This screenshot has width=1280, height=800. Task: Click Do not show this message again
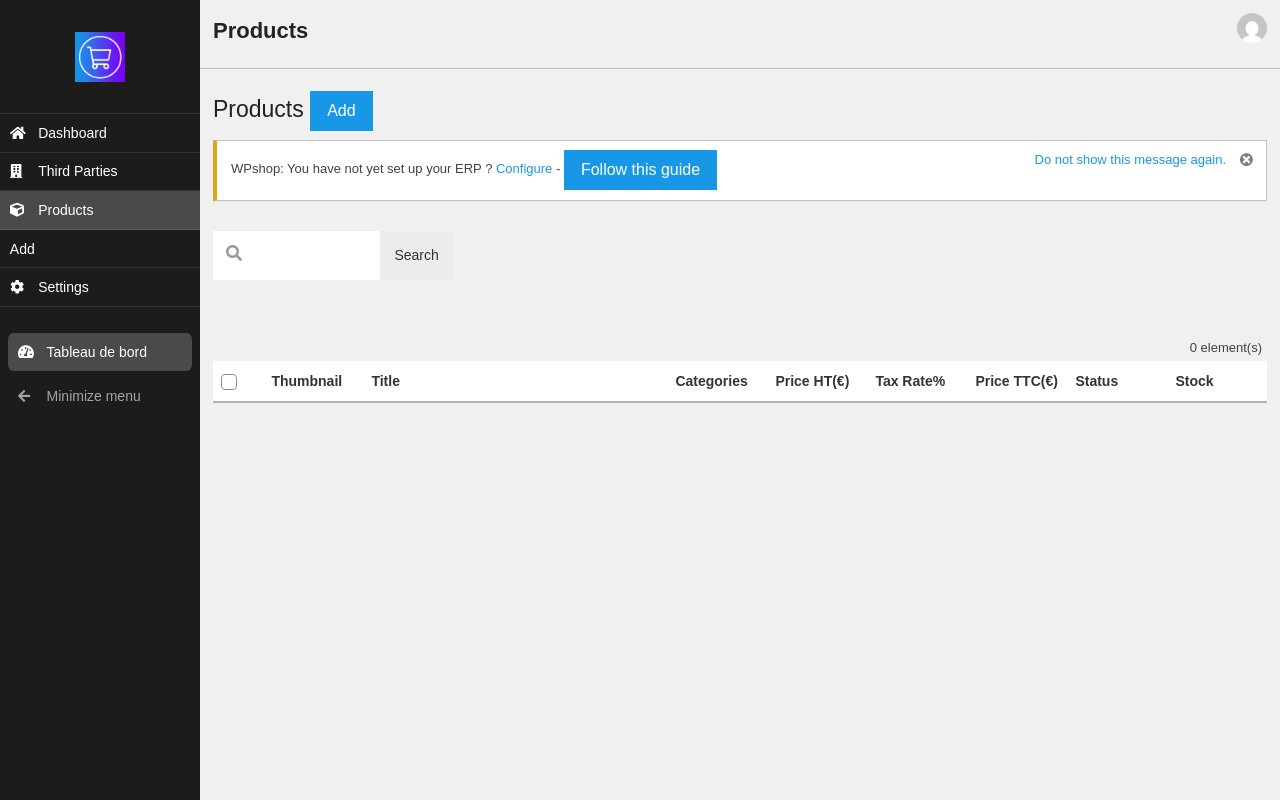tap(1130, 160)
